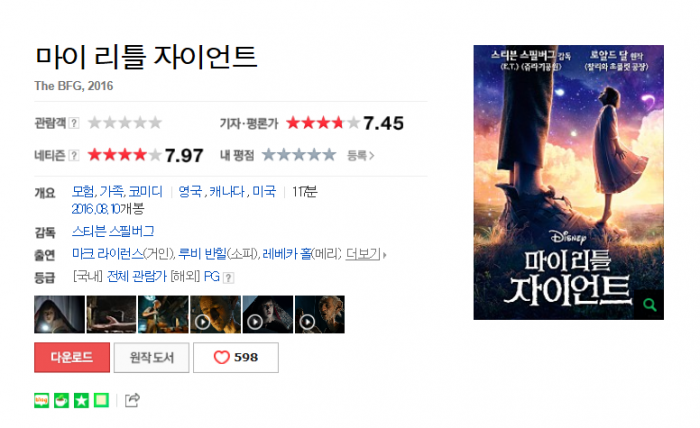The image size is (700, 428).
Task: Open the 모험 genre link
Action: tap(83, 191)
